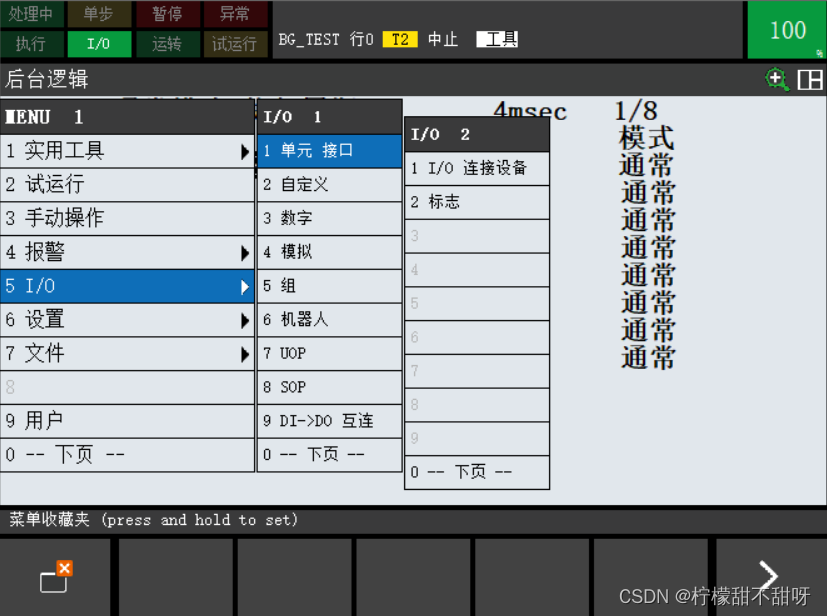This screenshot has width=827, height=616.
Task: Click the BG_TEST program name
Action: pyautogui.click(x=309, y=40)
